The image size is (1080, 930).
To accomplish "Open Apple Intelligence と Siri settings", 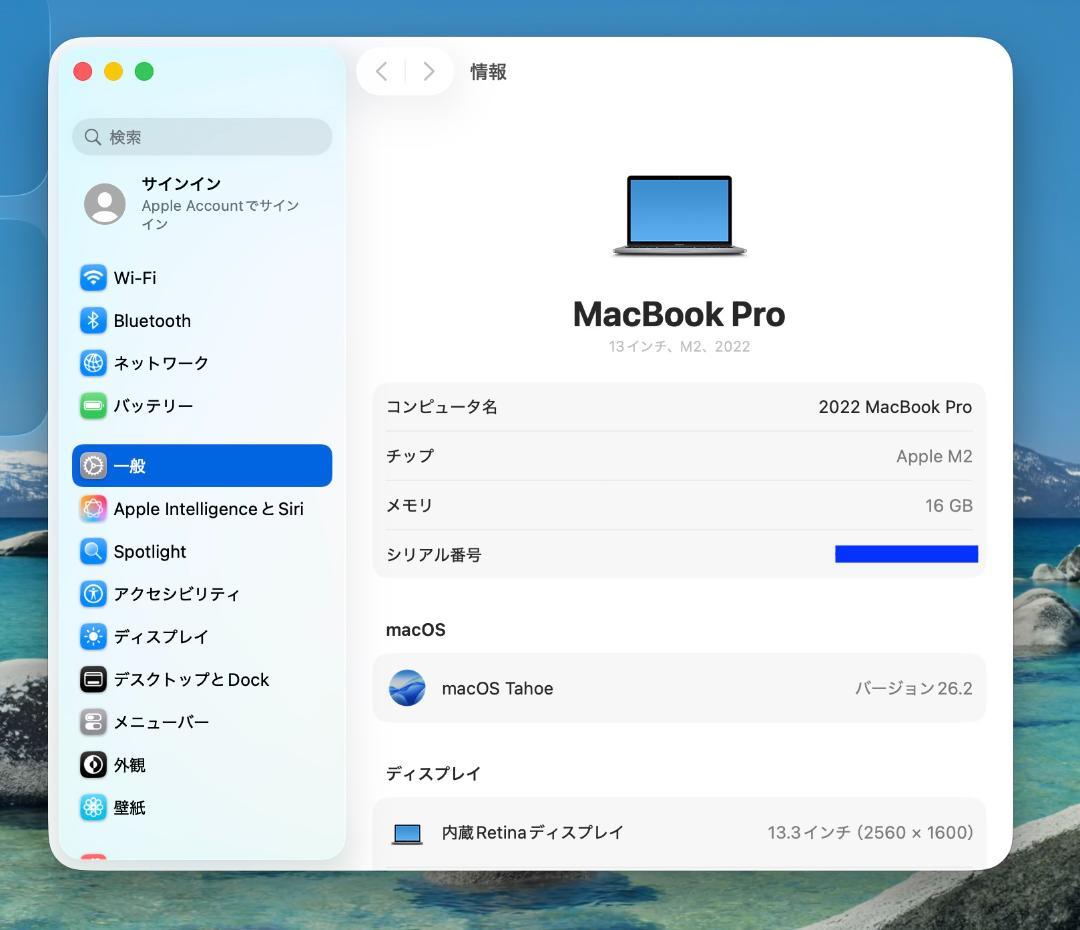I will 208,509.
